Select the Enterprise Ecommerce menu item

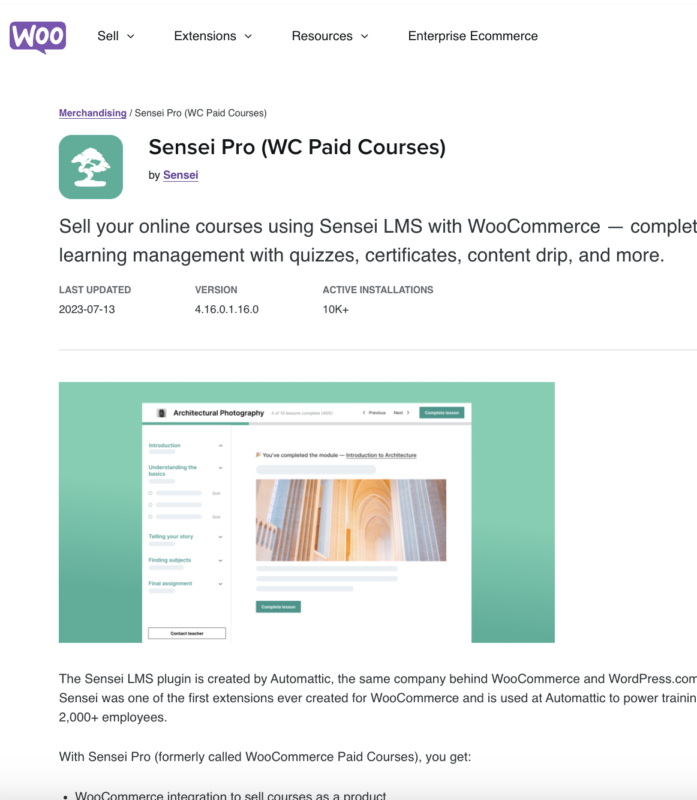[472, 35]
